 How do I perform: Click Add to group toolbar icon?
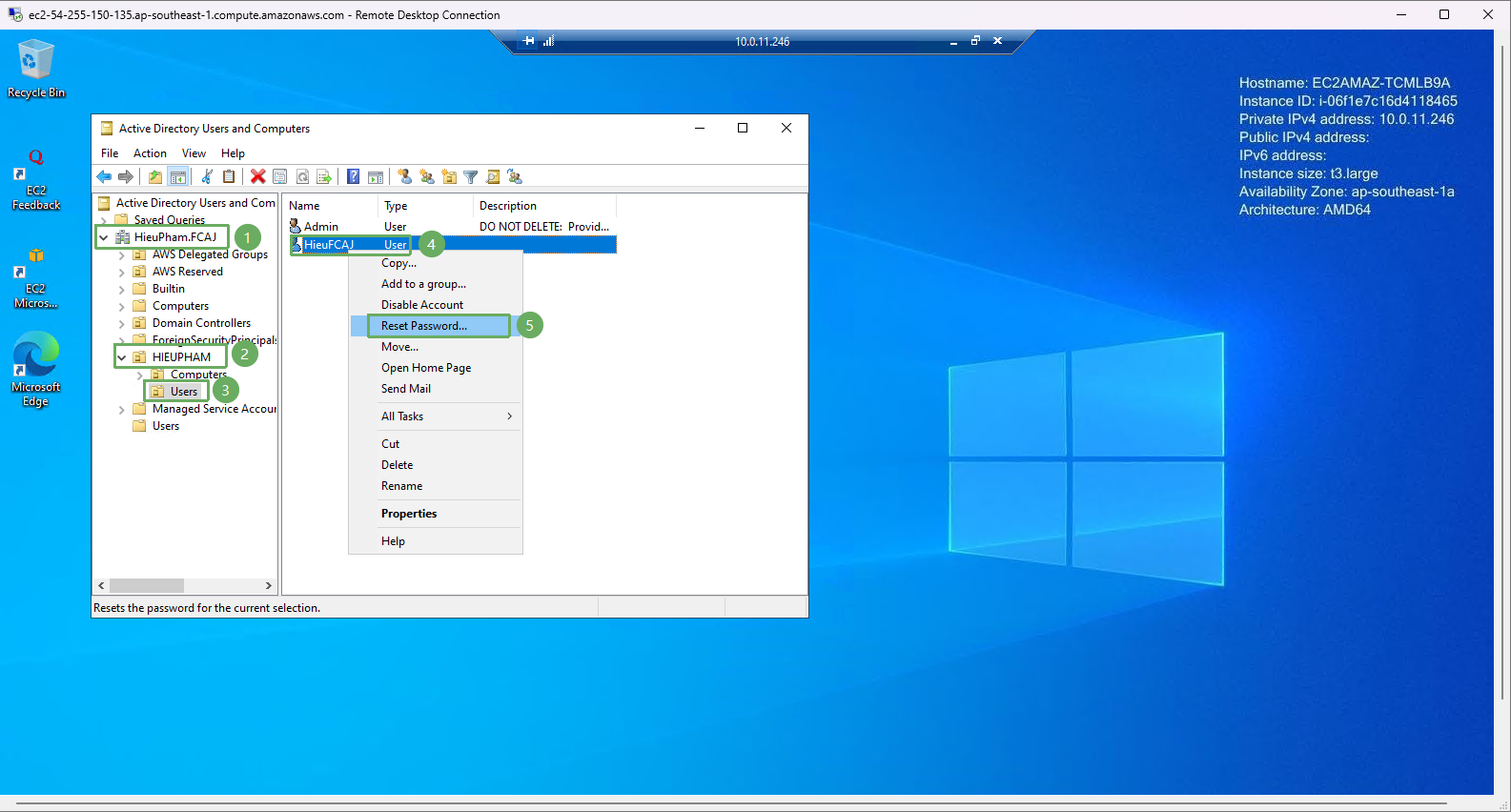515,176
